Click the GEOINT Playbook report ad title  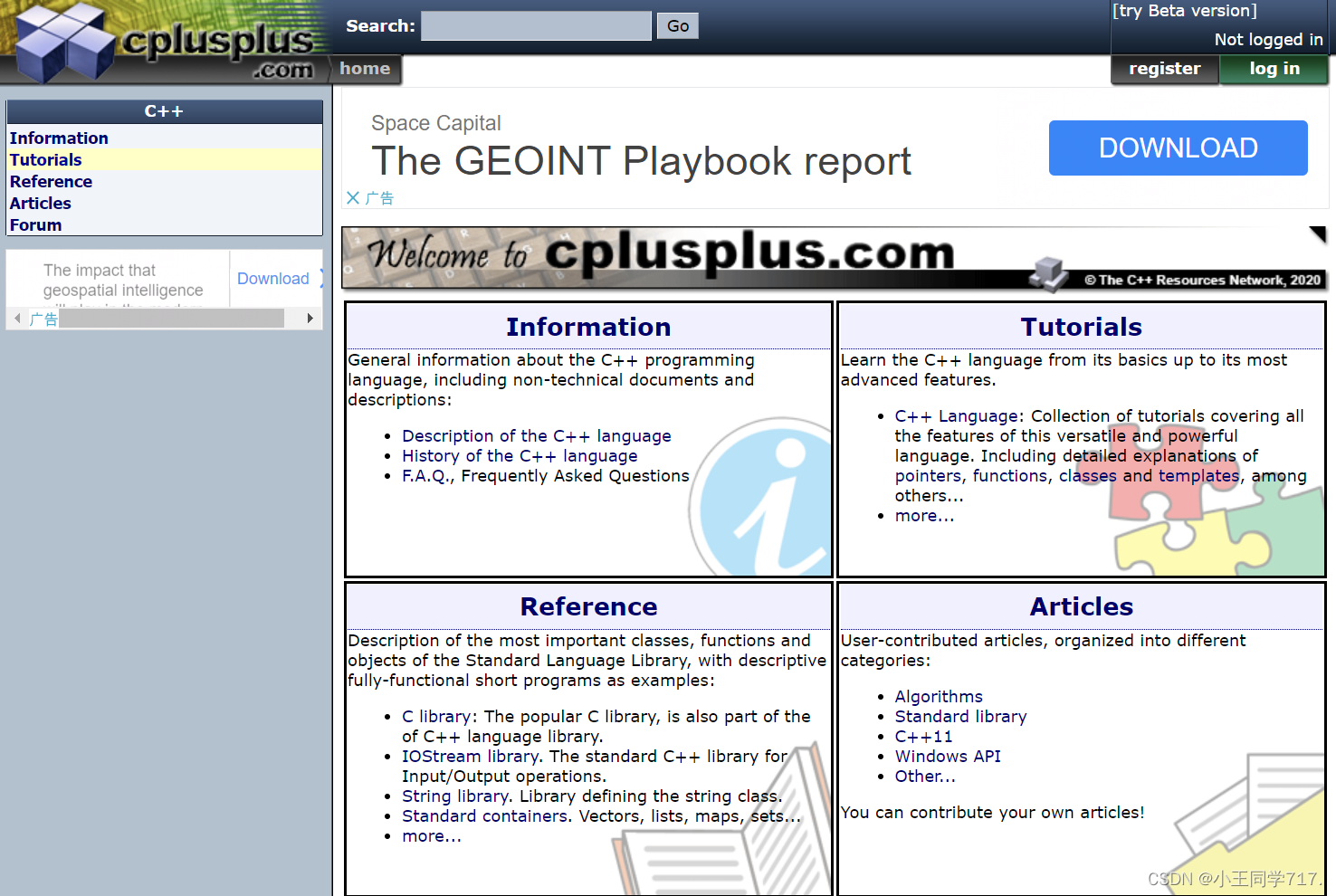(641, 161)
